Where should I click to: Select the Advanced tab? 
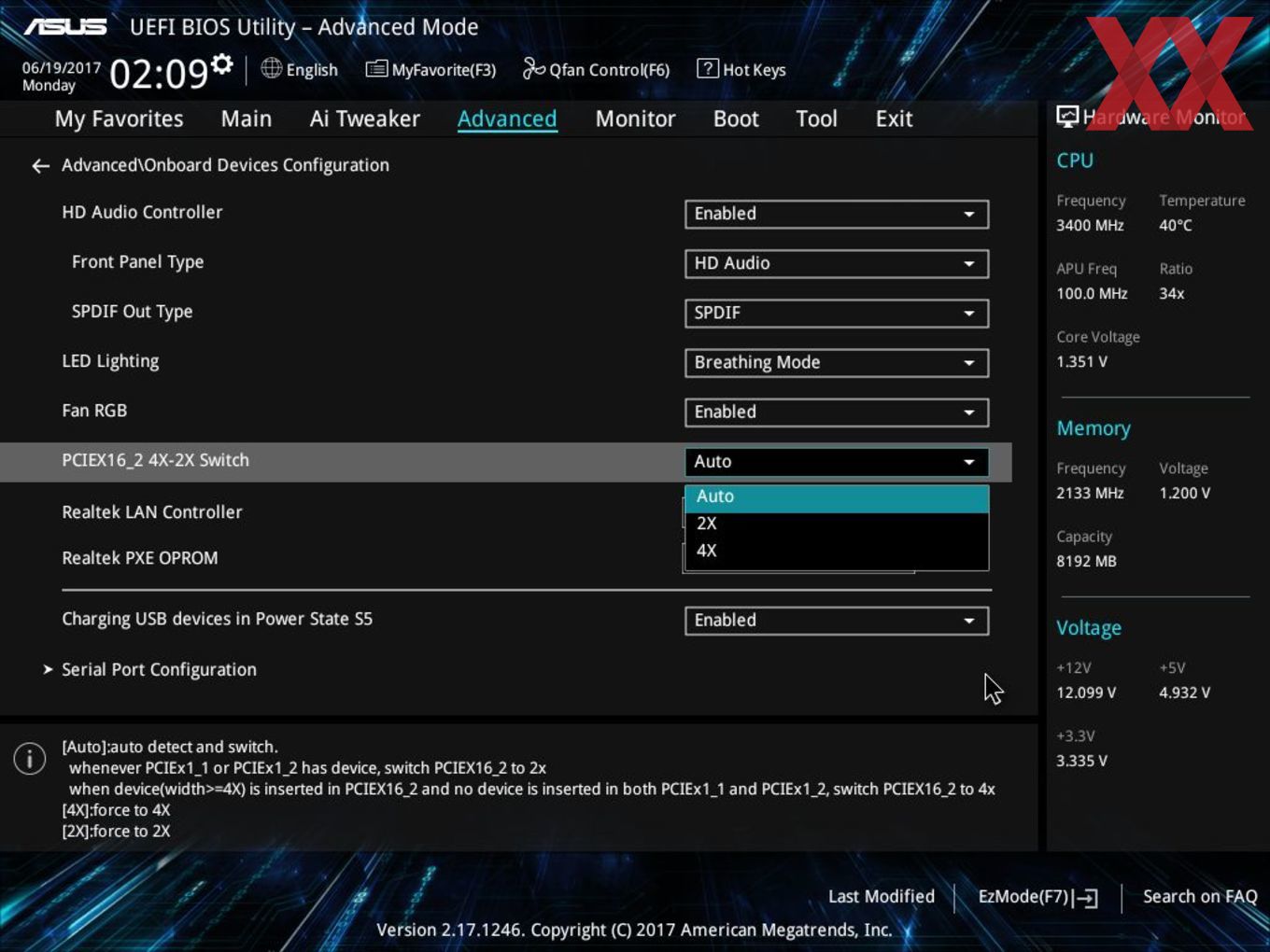click(507, 119)
